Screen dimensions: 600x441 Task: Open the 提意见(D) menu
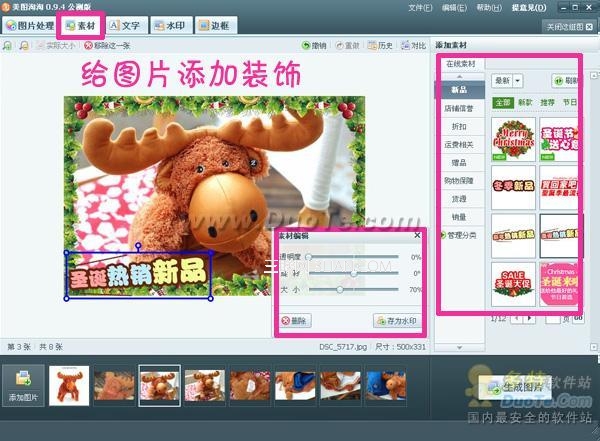click(529, 8)
